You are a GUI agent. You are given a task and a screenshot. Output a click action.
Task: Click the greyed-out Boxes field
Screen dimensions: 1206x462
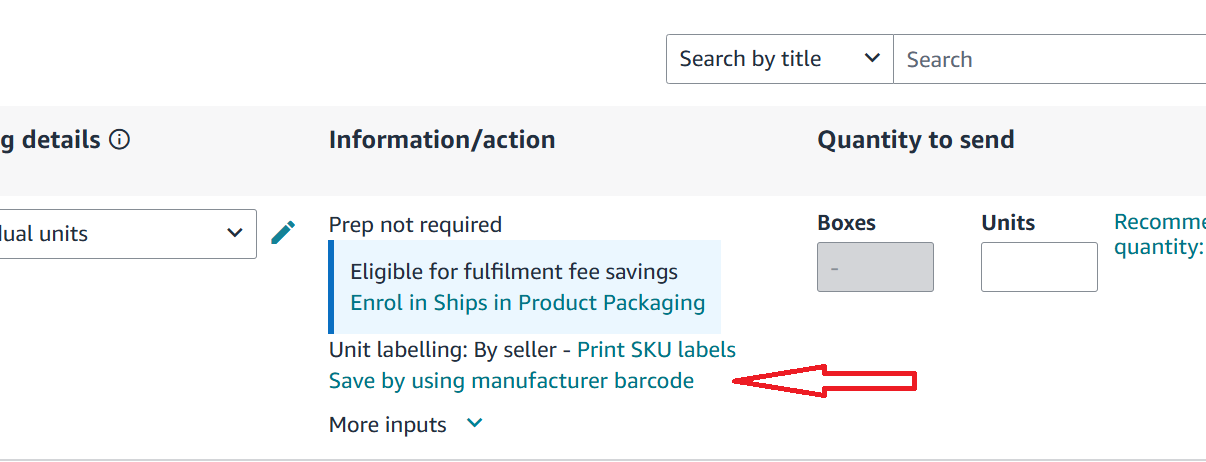coord(875,267)
